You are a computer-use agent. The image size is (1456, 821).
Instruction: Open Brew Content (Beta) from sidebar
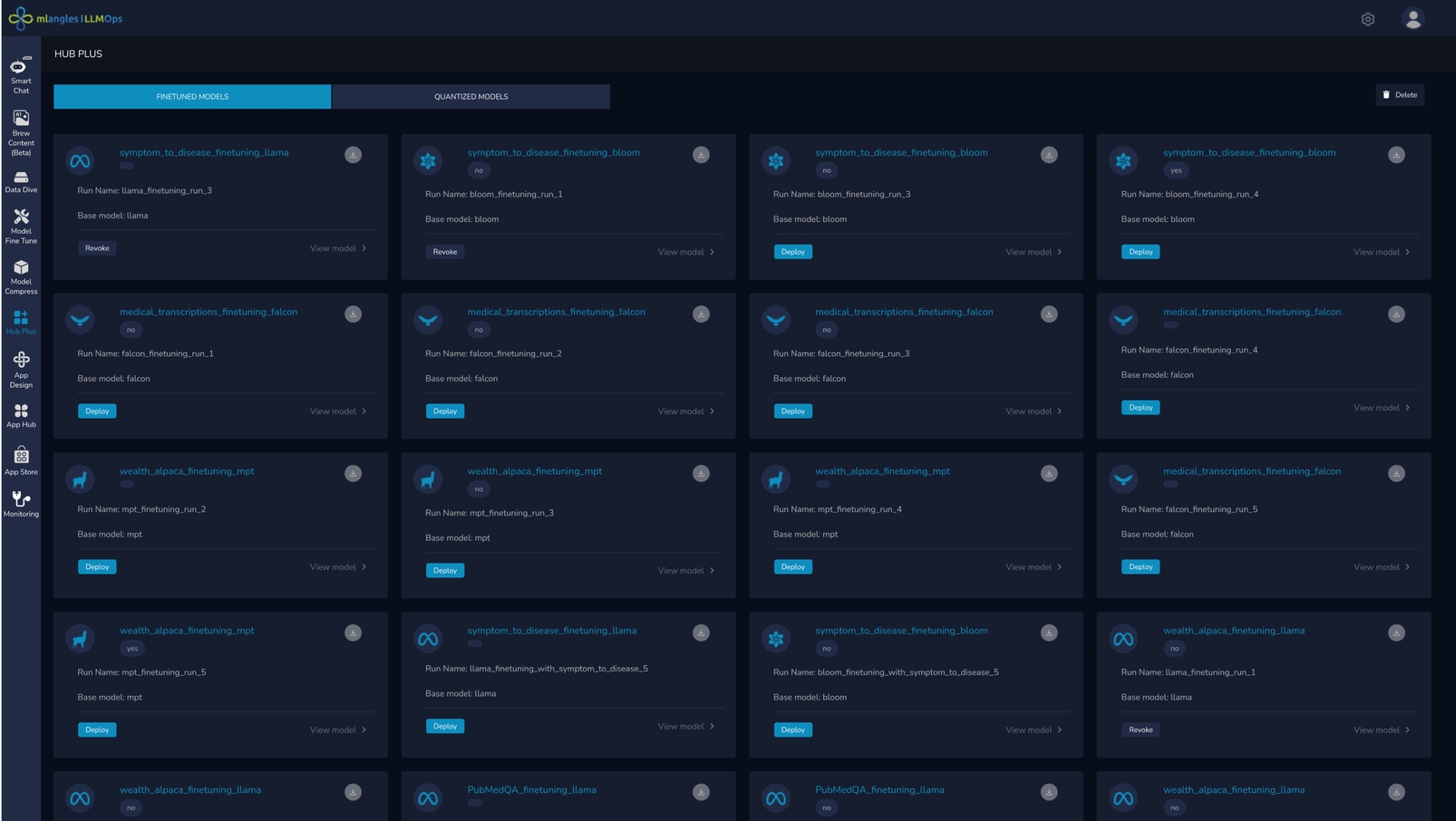[21, 132]
